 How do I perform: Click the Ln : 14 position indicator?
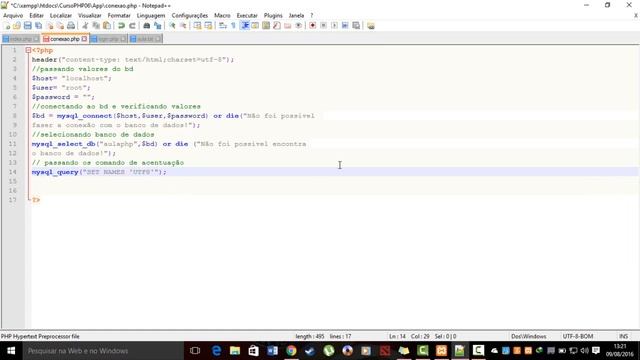pos(397,336)
